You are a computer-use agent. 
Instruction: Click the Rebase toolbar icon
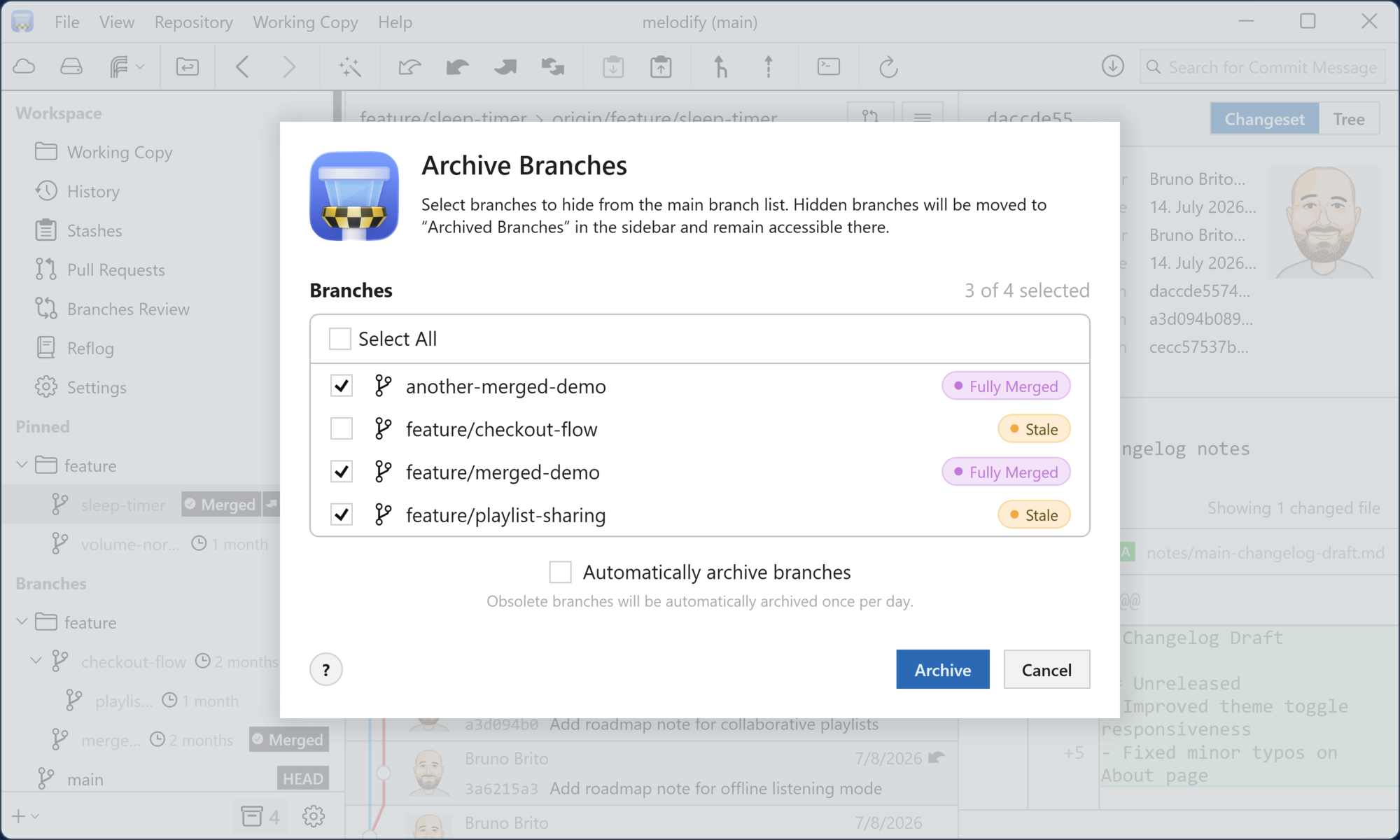[x=769, y=66]
